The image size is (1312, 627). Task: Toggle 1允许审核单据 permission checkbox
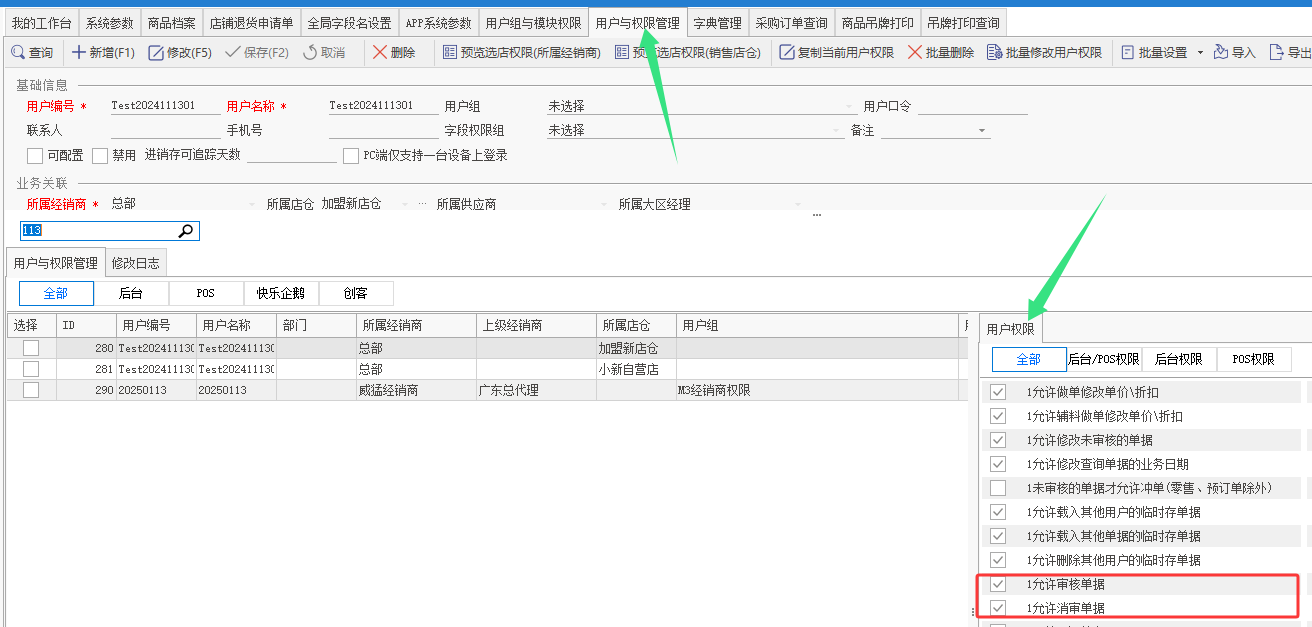(x=998, y=584)
